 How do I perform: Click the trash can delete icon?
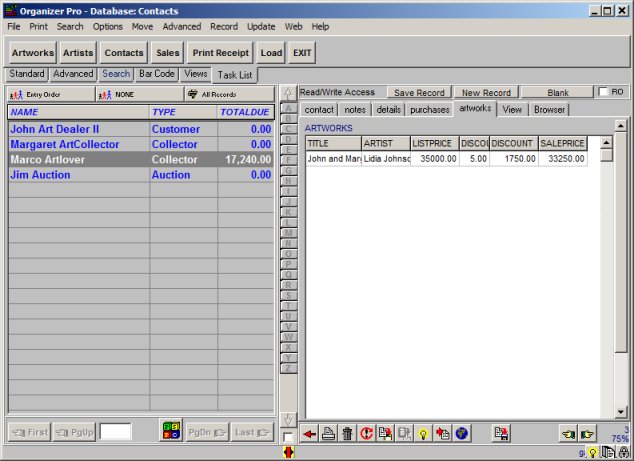(347, 434)
